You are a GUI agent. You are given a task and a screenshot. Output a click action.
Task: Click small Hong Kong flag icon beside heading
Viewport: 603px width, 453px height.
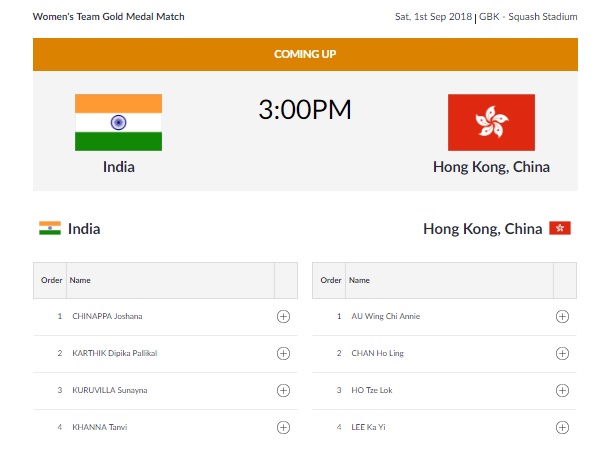560,228
